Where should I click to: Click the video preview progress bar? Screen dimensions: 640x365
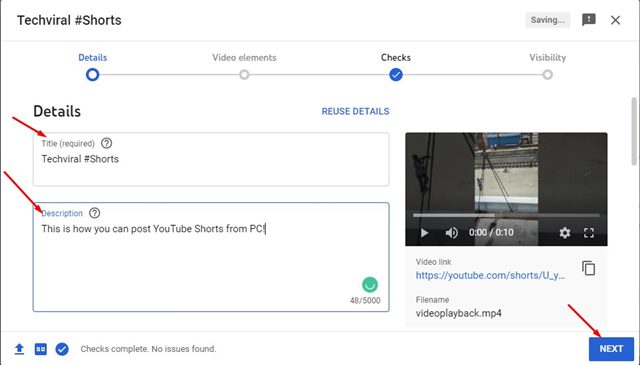pos(506,215)
